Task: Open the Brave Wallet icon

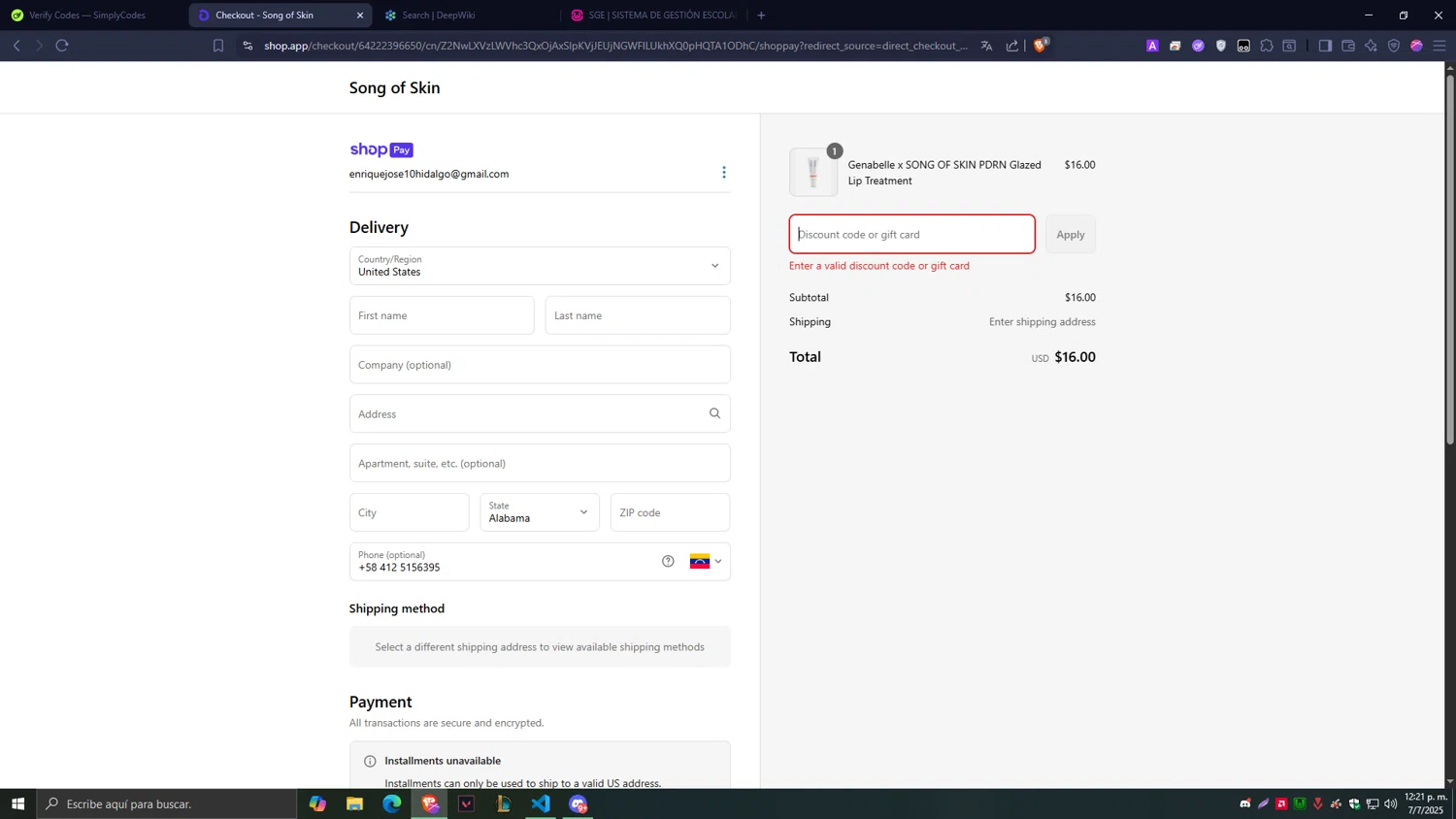Action: pos(1348,46)
